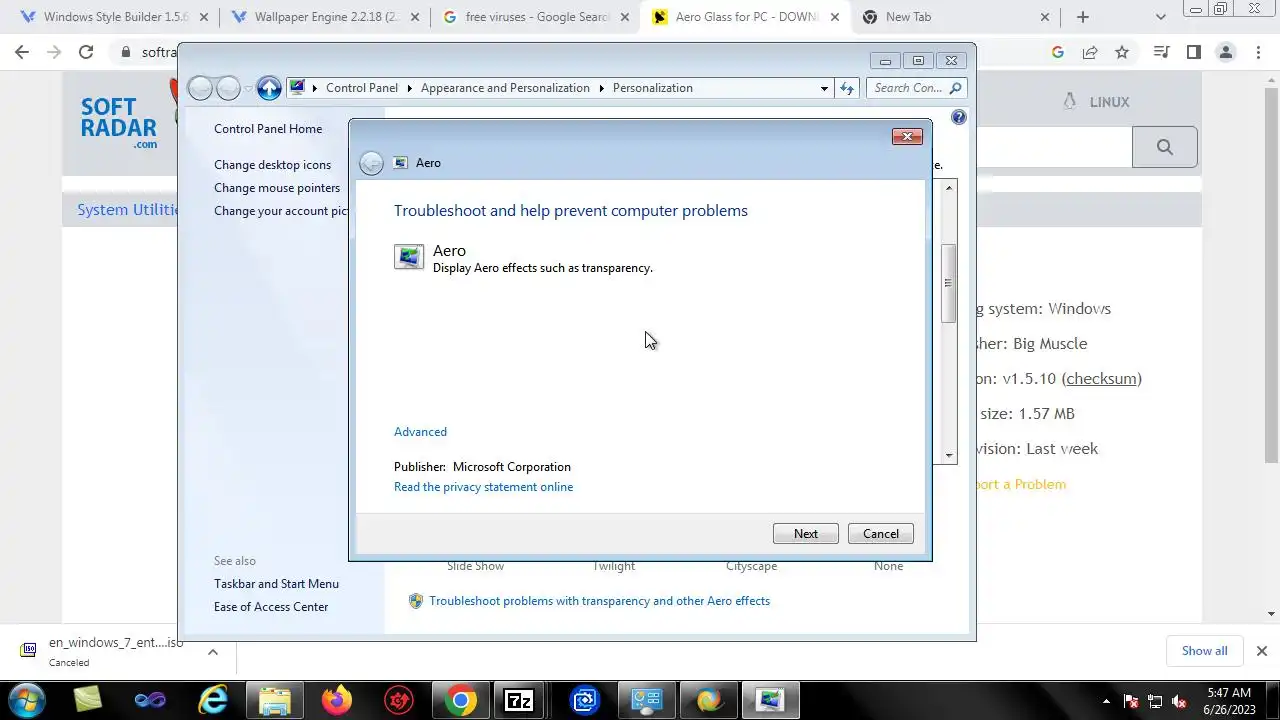Click the Google icon in address bar
This screenshot has width=1280, height=720.
click(x=1058, y=52)
